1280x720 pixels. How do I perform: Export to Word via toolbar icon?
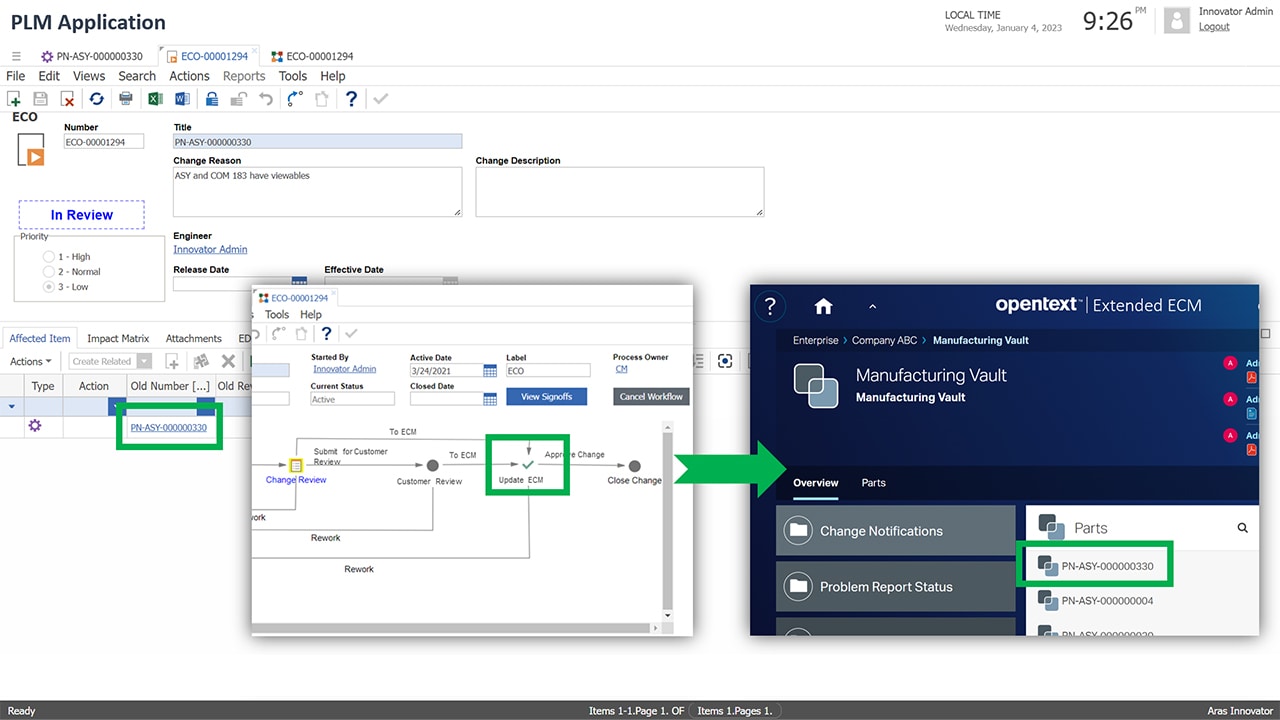(x=182, y=99)
